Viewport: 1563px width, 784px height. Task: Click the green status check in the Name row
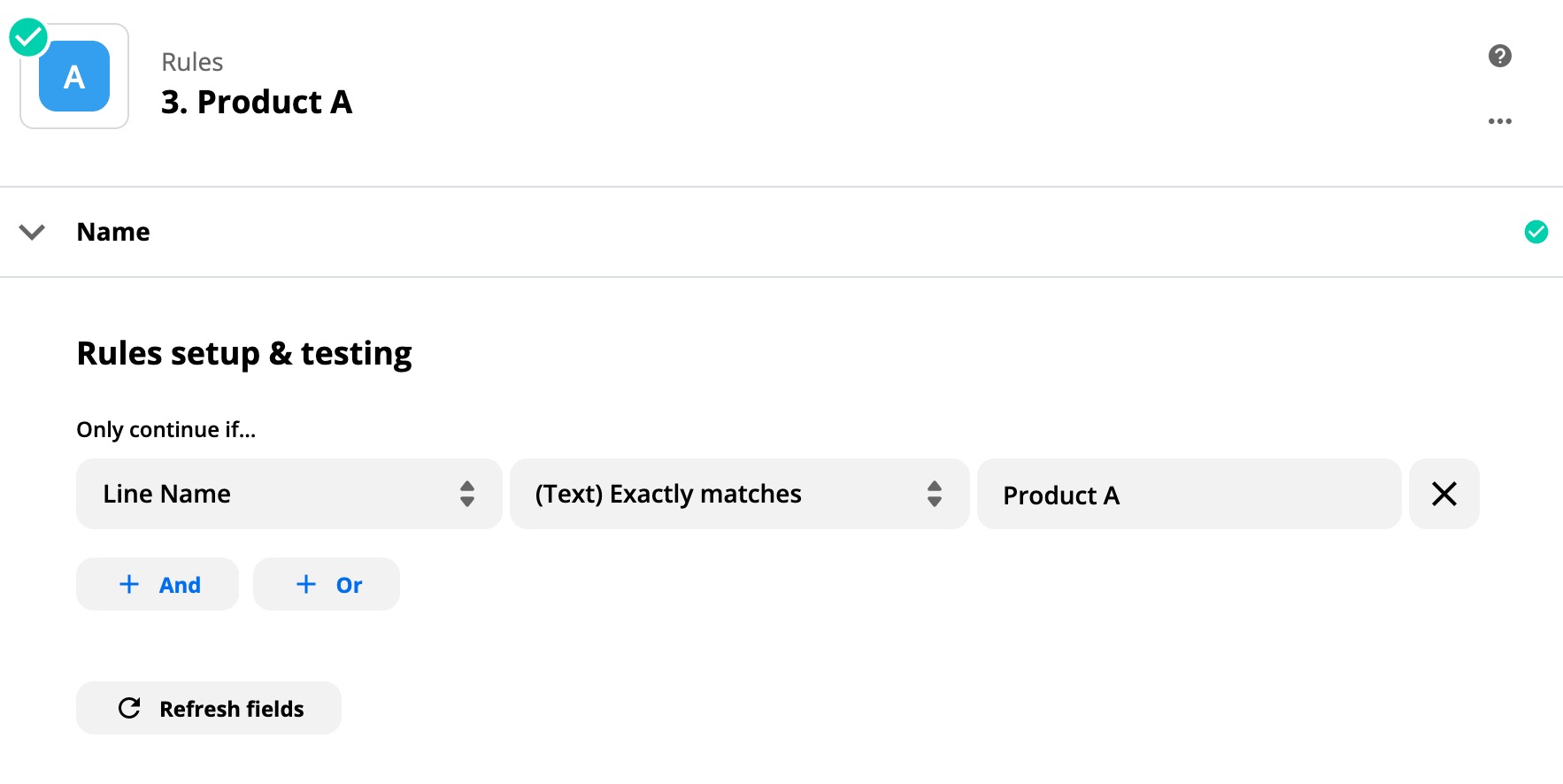1536,232
